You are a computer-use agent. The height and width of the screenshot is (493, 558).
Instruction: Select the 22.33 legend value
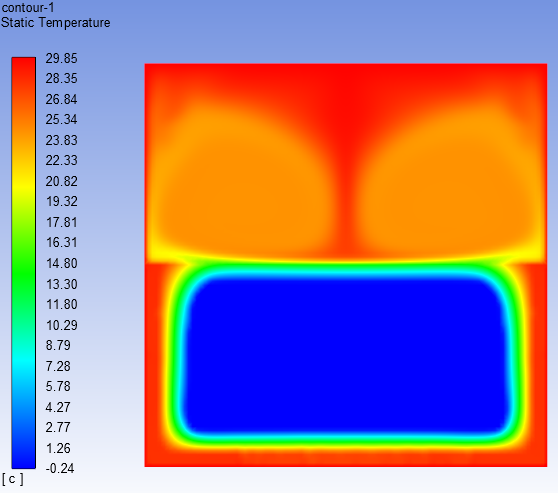61,161
